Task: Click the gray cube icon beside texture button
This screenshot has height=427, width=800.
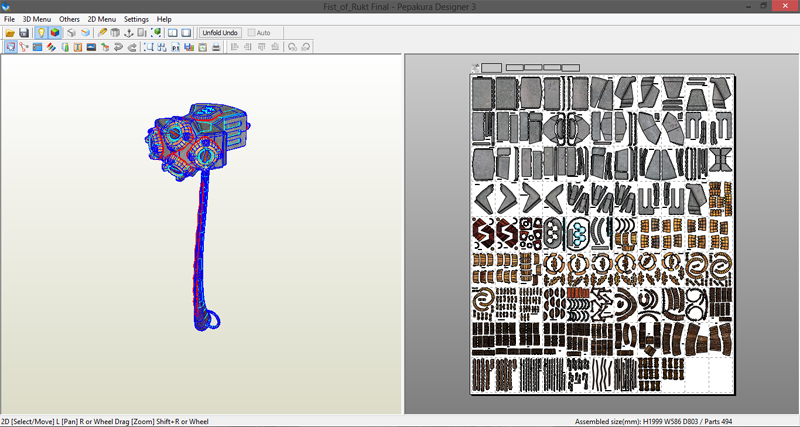Action: tap(71, 33)
